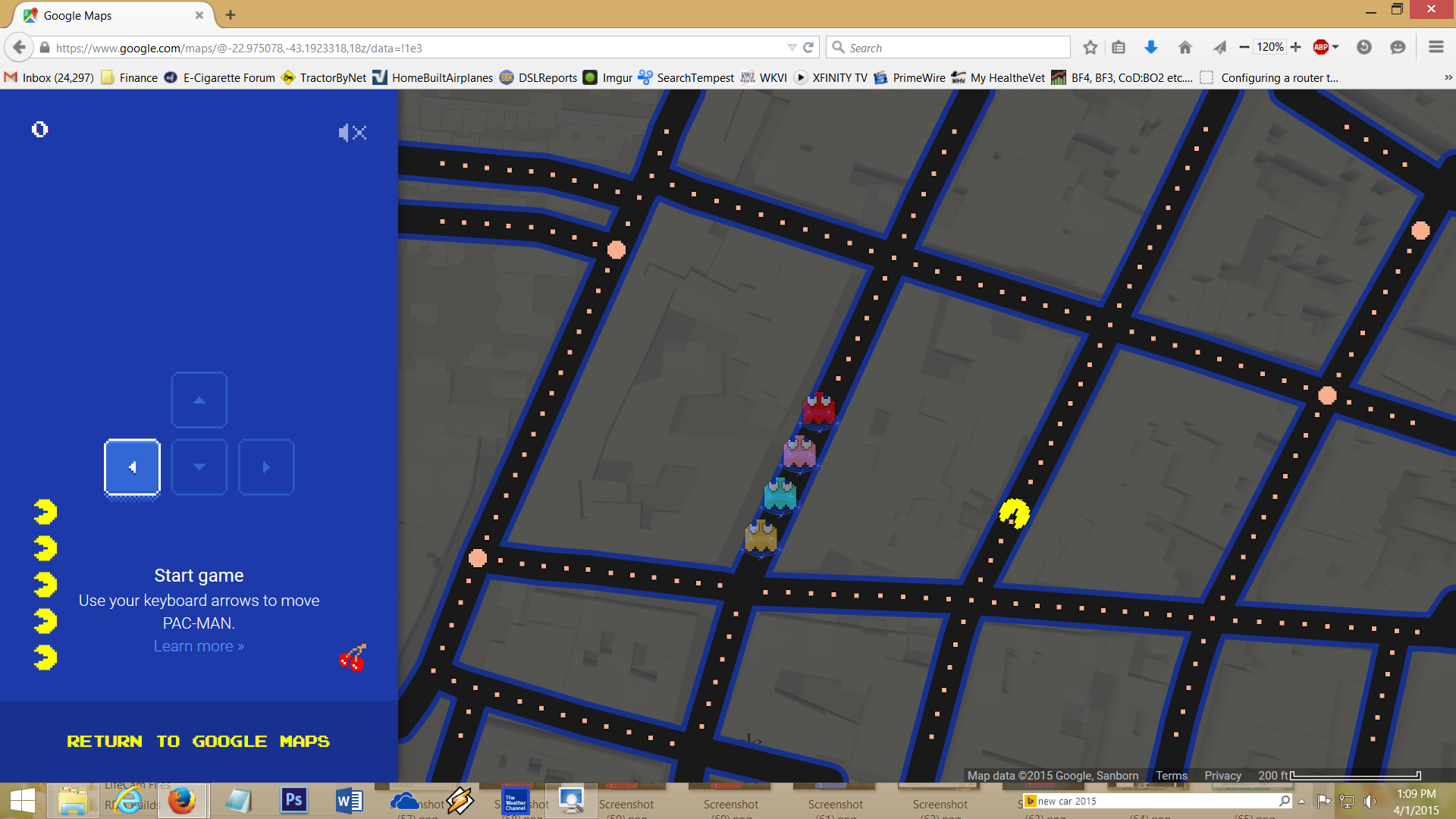1456x819 pixels.
Task: Open the URL history dropdown arrow
Action: click(792, 48)
